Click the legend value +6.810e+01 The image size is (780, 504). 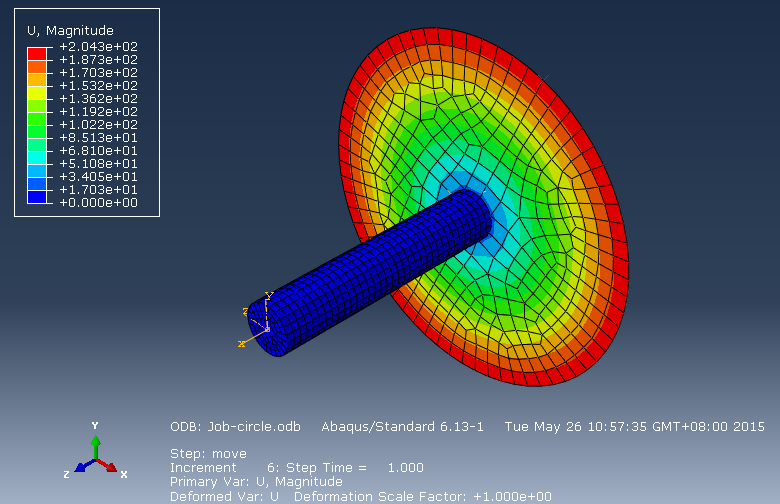pyautogui.click(x=98, y=150)
